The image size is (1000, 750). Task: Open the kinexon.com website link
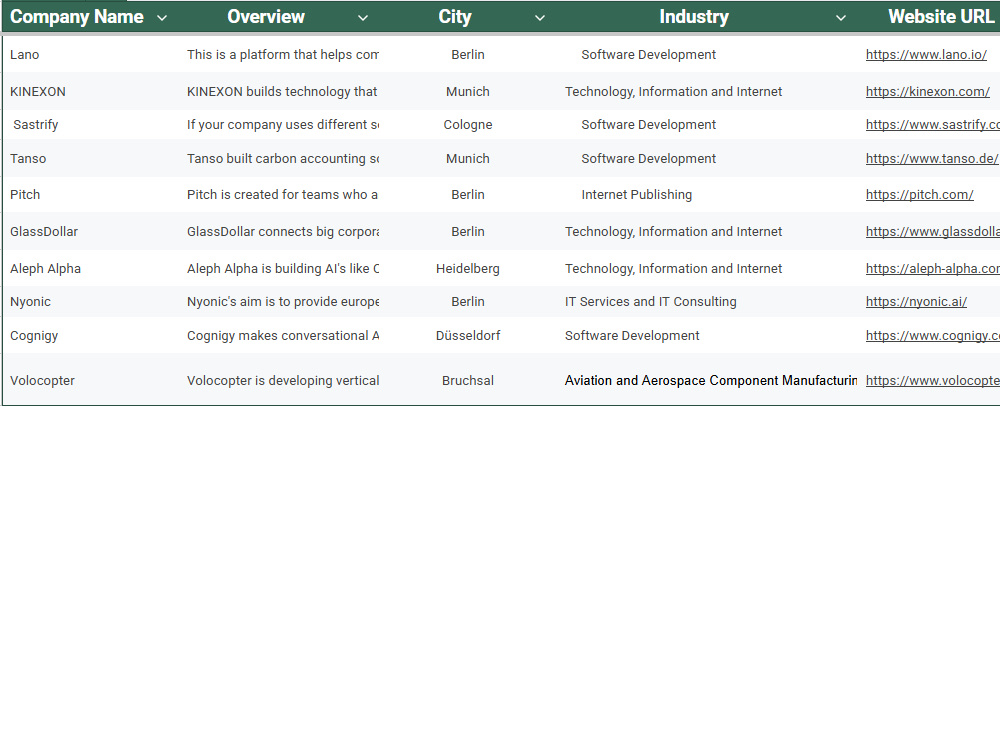[x=927, y=92]
